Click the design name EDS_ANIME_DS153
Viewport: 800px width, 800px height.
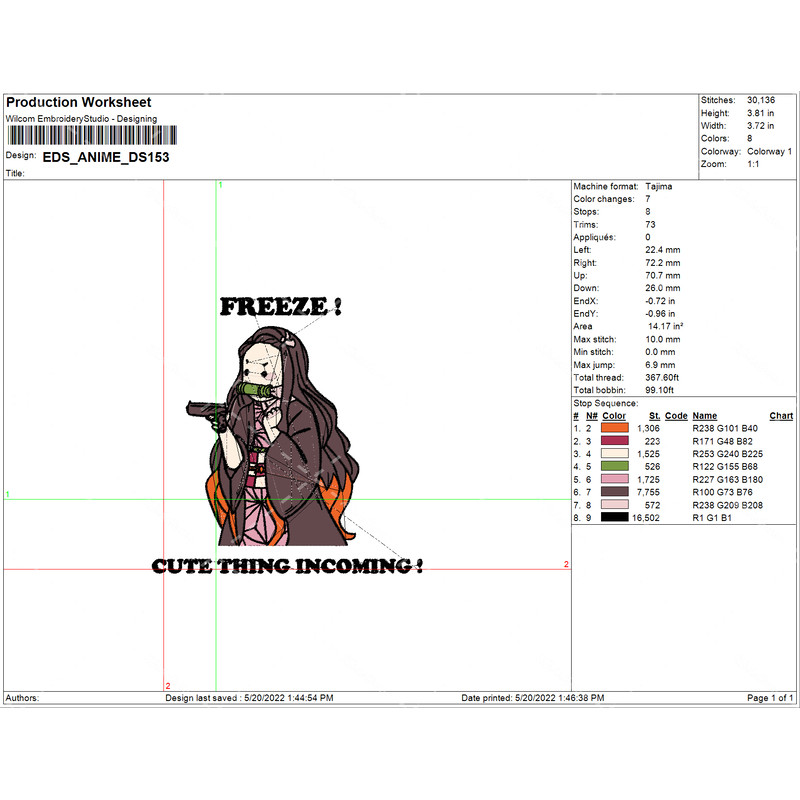(x=106, y=157)
